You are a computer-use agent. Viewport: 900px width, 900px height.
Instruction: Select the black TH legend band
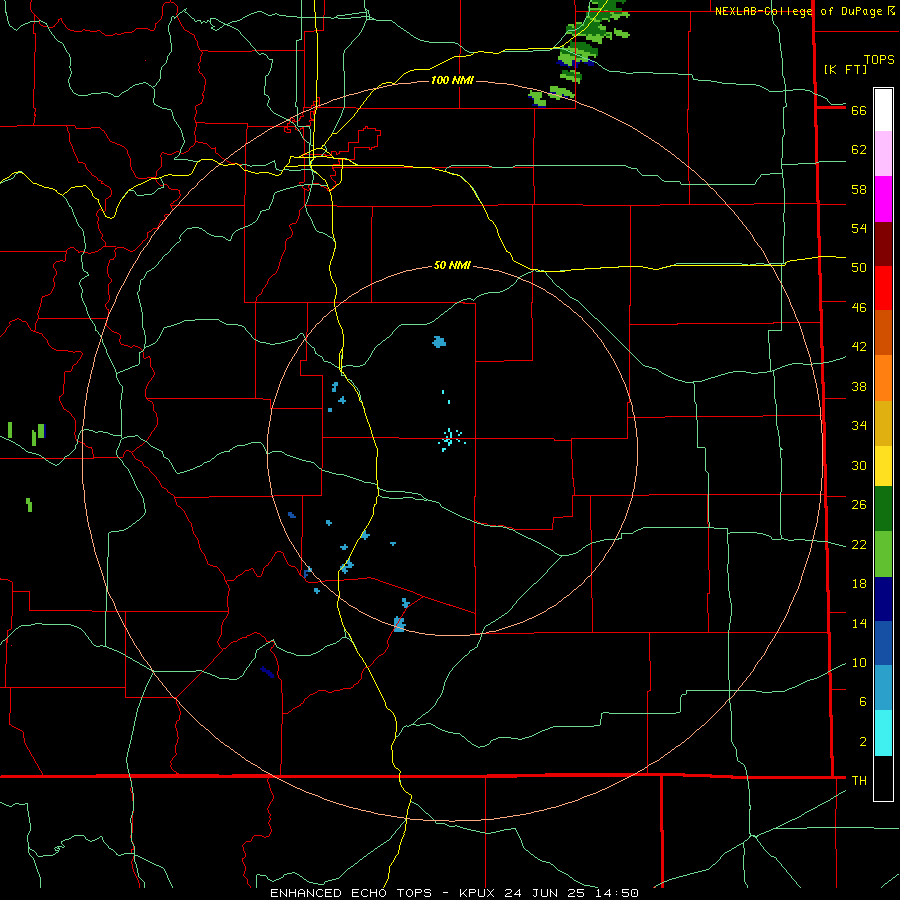tap(883, 778)
